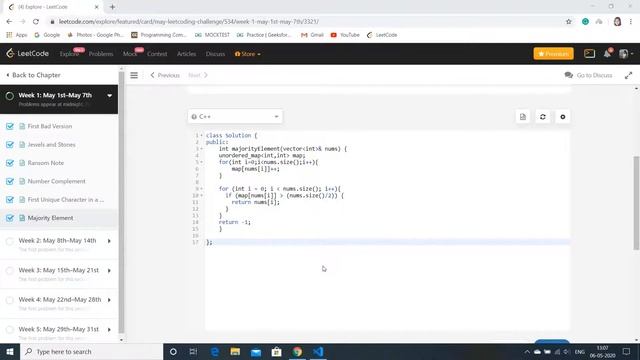Collapse Week 1: May 1st–May 7th section
The width and height of the screenshot is (640, 360).
(x=109, y=96)
